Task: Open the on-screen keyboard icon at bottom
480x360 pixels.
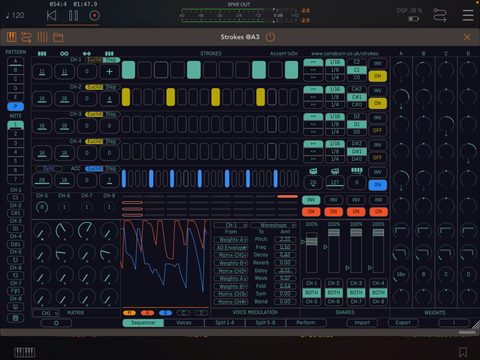Action: tap(25, 352)
